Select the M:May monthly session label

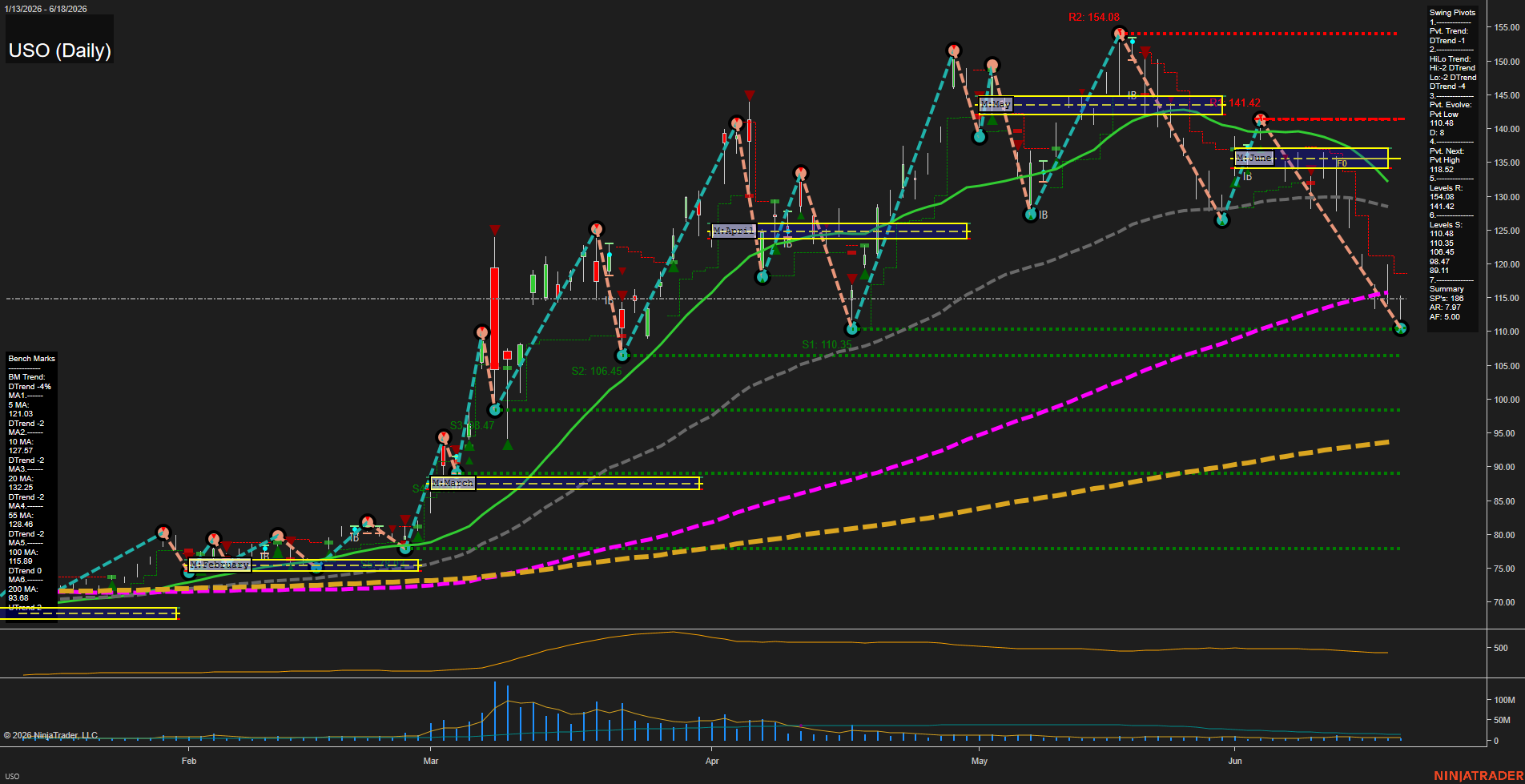point(996,104)
